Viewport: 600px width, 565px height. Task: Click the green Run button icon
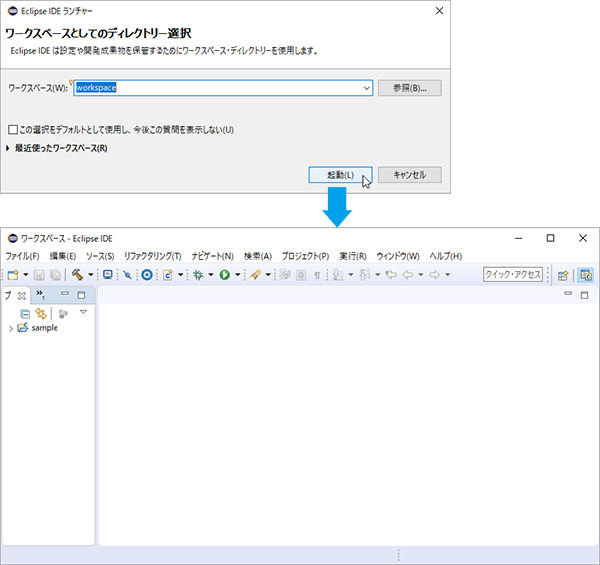click(225, 275)
